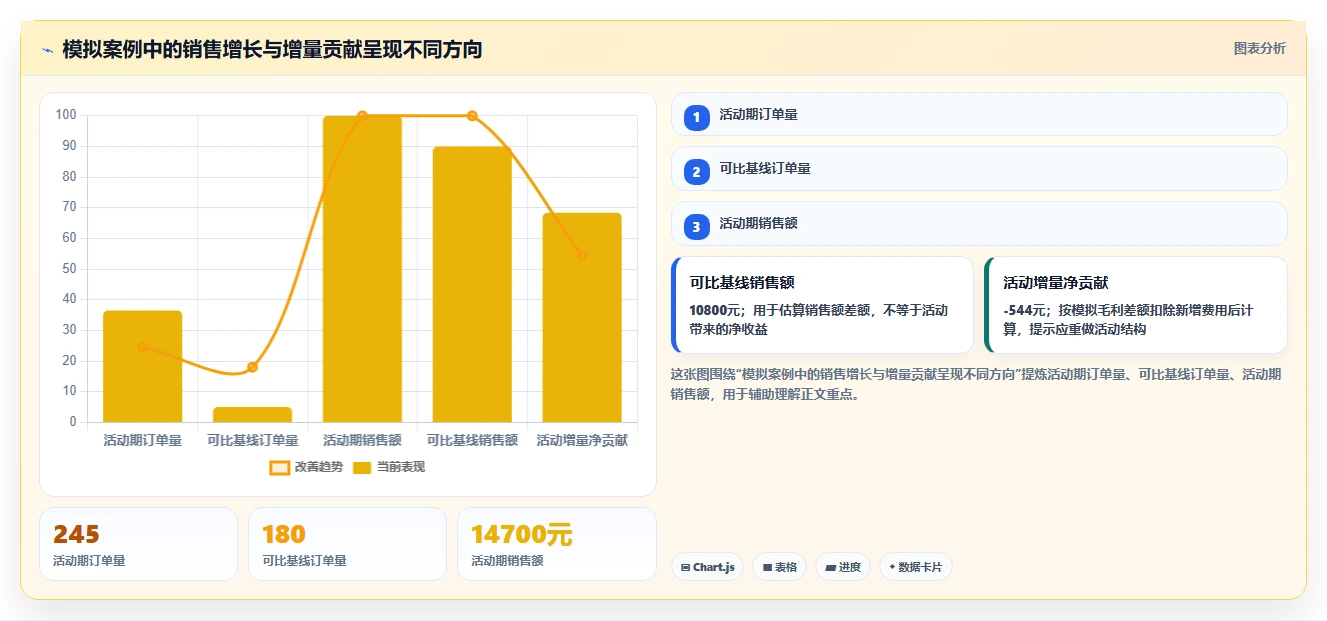
Task: Click the y-axis value 0
Action: [73, 422]
